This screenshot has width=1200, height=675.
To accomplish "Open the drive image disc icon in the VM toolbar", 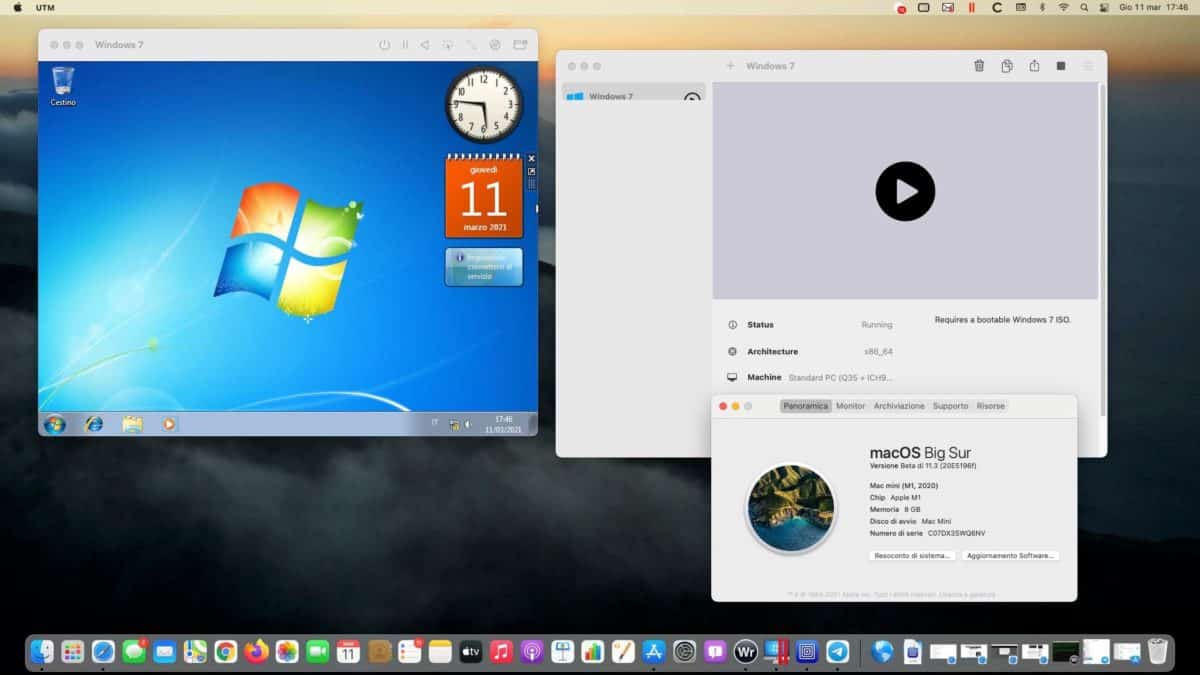I will (495, 45).
